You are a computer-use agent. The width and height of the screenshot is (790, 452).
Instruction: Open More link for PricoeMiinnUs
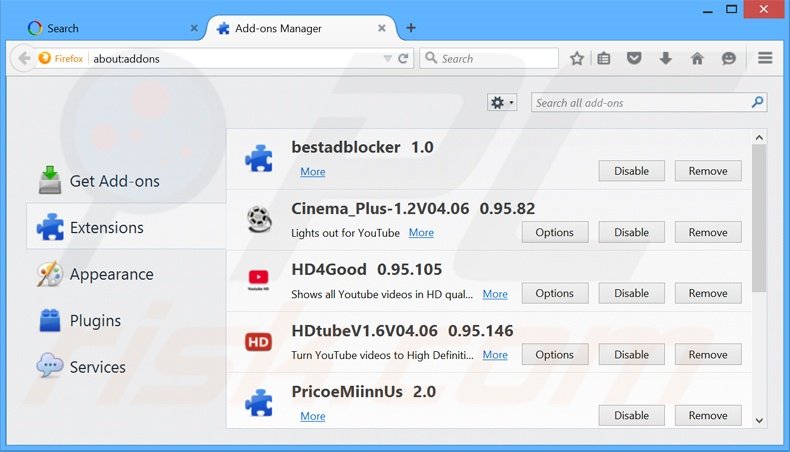click(x=313, y=416)
